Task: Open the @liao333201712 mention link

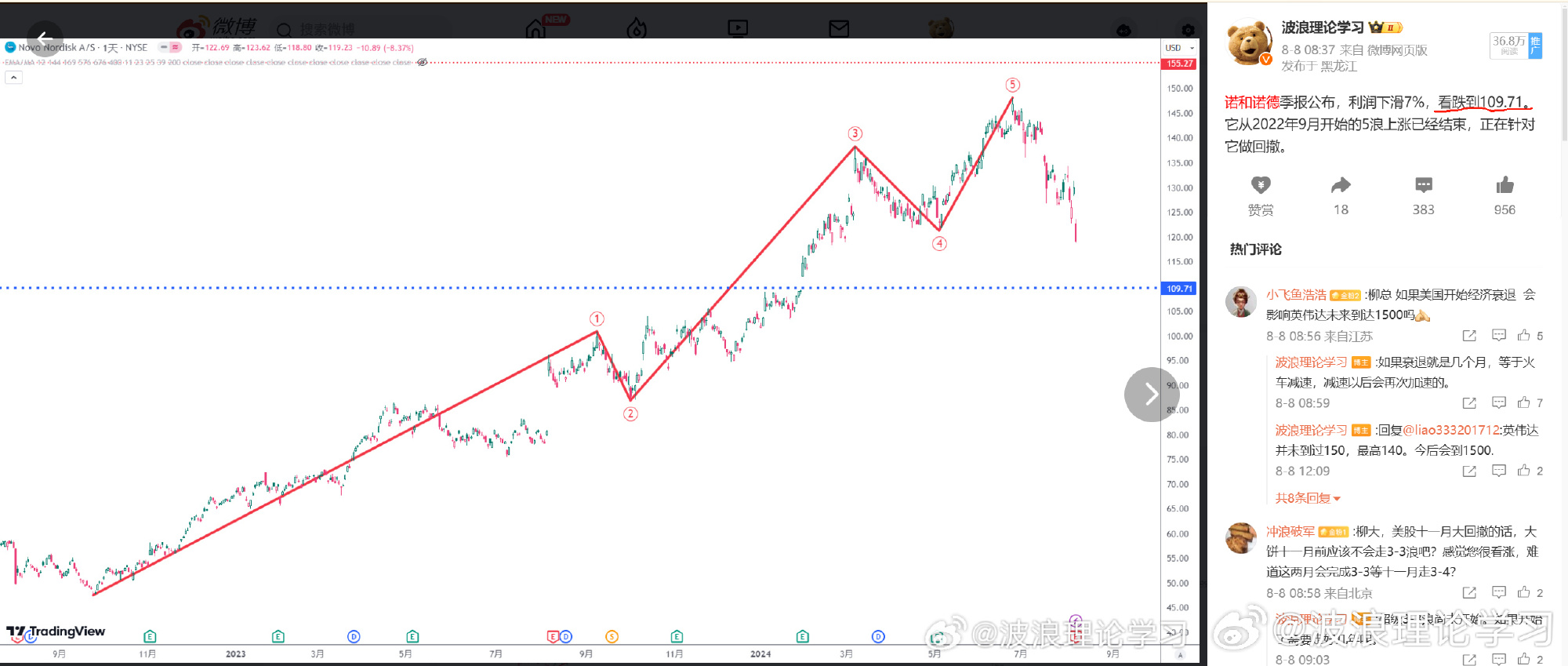Action: pos(1451,430)
